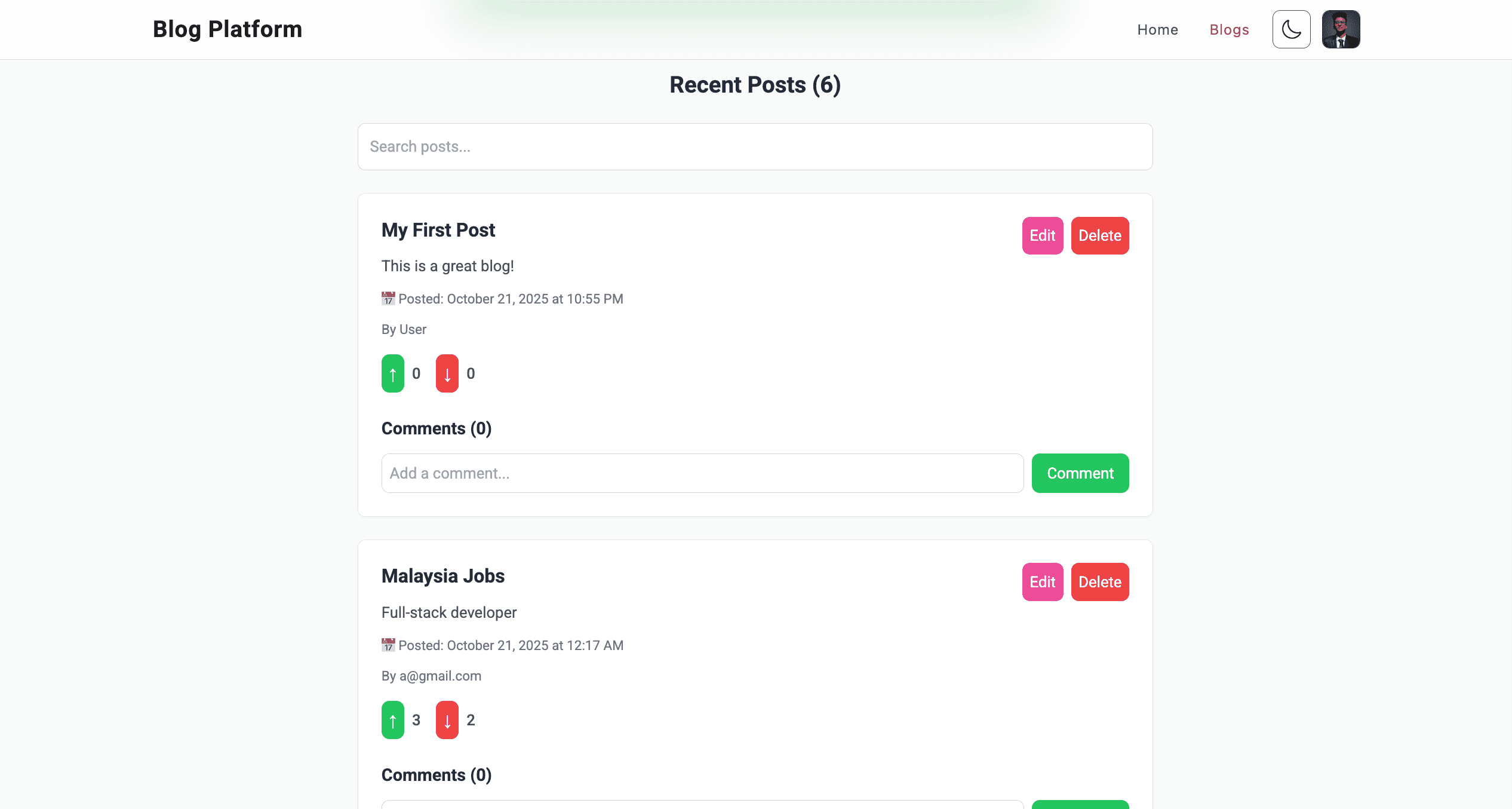This screenshot has height=809, width=1512.
Task: Select the green upvote arrow showing 3
Action: coord(392,719)
